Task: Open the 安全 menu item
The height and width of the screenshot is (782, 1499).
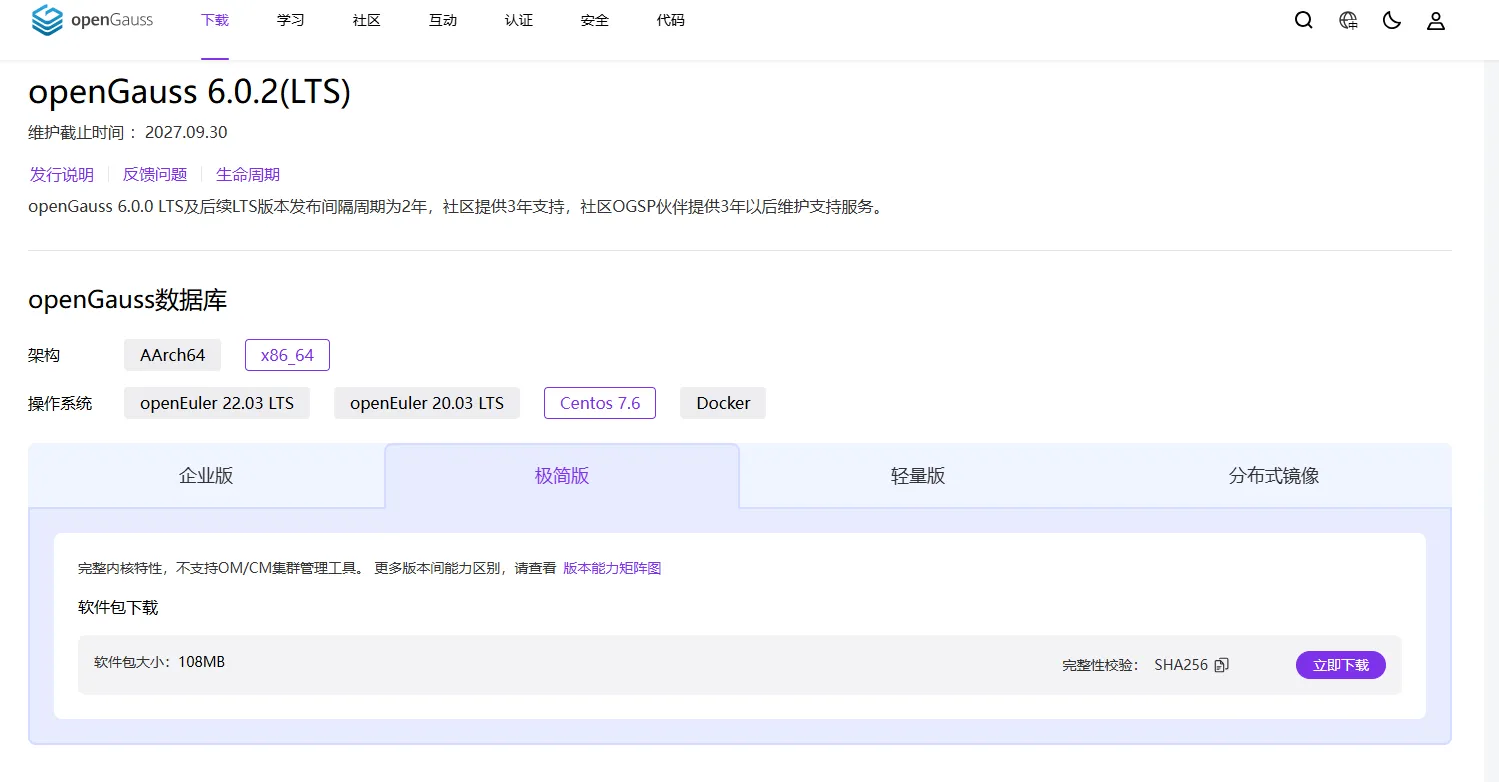Action: coord(594,19)
